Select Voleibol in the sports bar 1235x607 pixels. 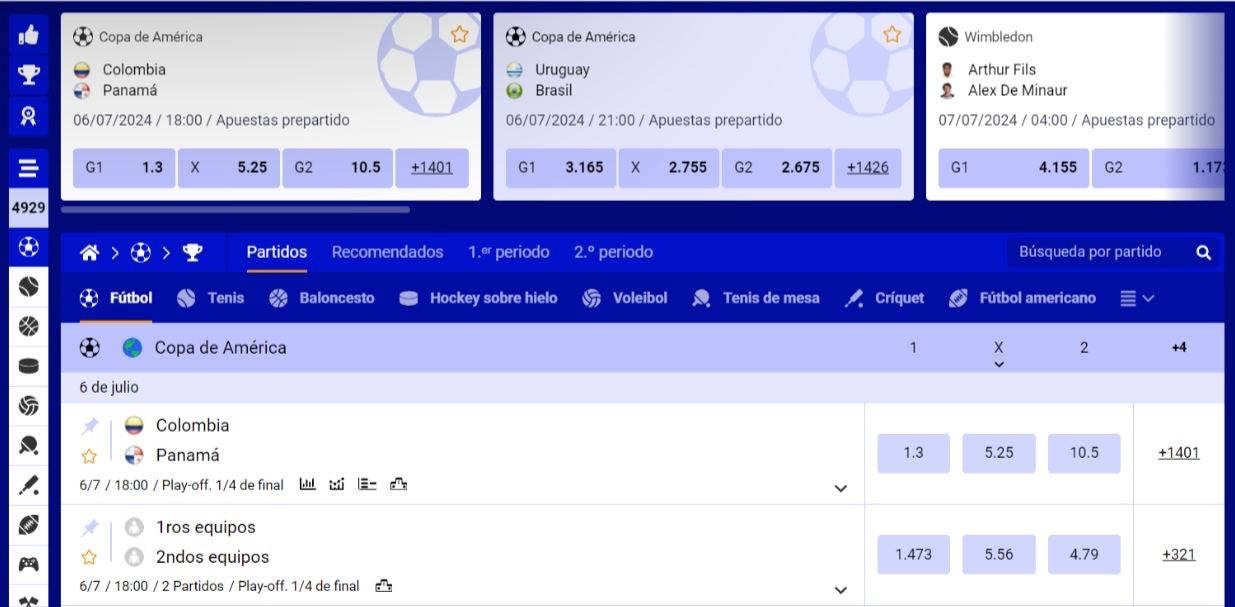[624, 298]
